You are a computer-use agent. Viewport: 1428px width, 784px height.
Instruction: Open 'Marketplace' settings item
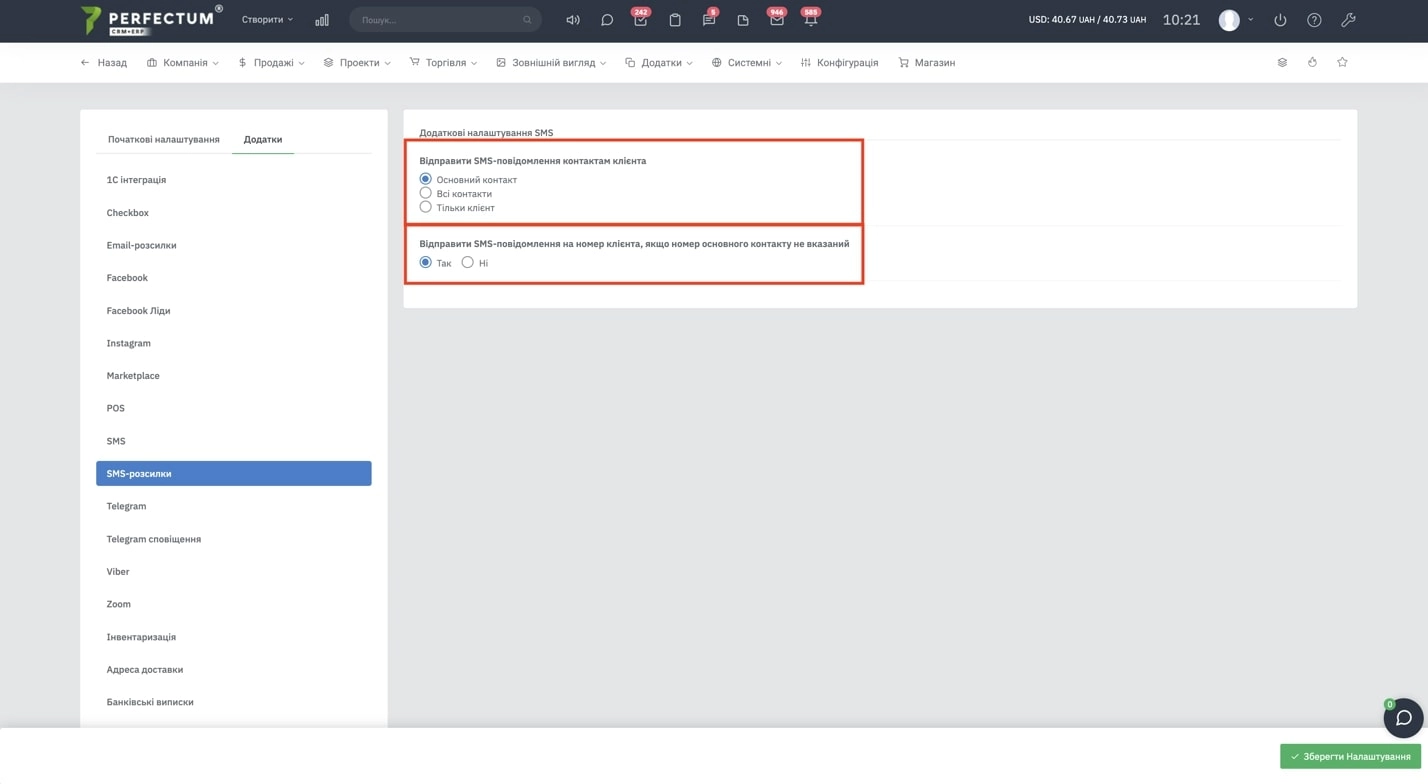(234, 376)
